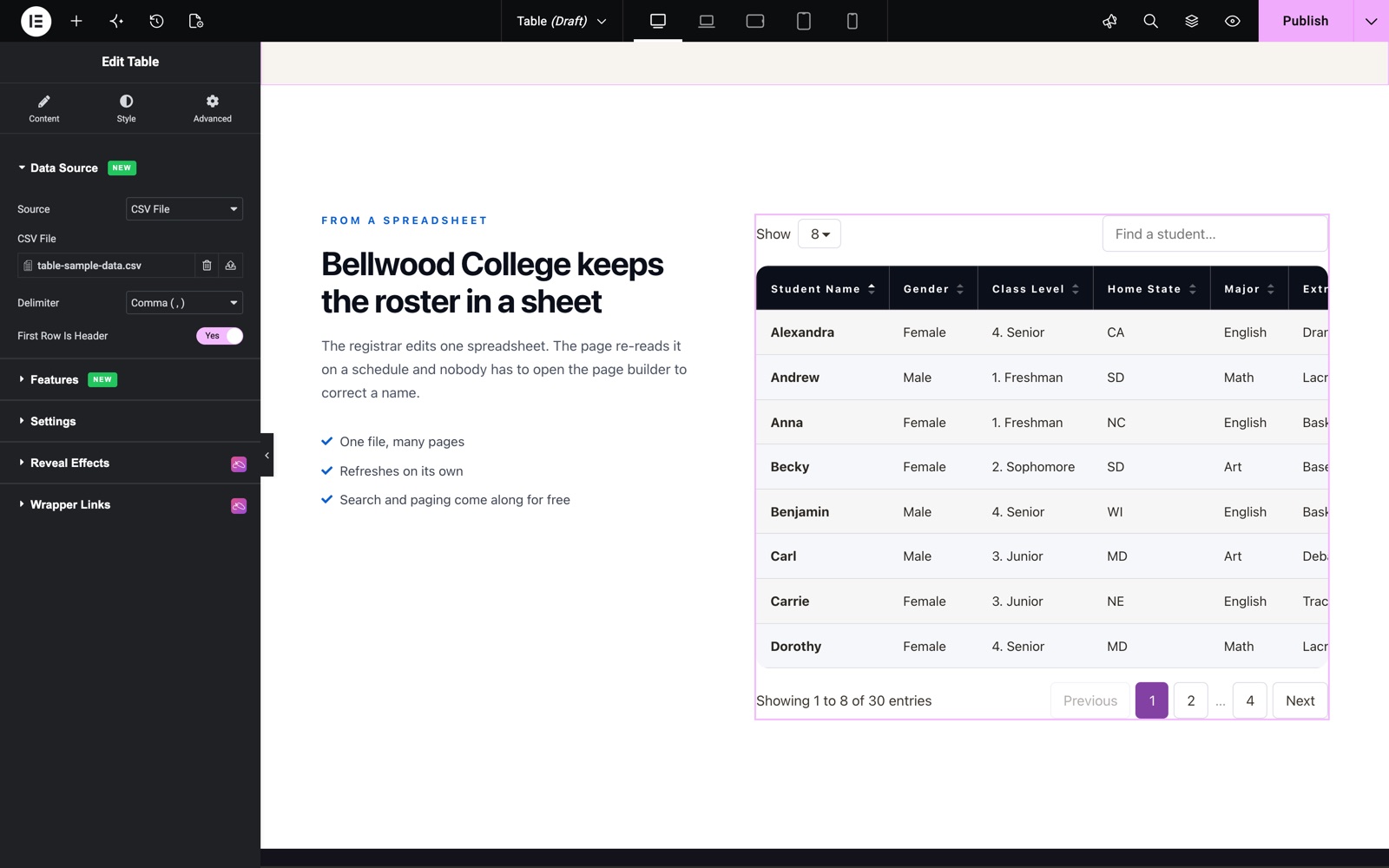Image resolution: width=1389 pixels, height=868 pixels.
Task: Open the Show 8 entries dropdown
Action: (820, 234)
